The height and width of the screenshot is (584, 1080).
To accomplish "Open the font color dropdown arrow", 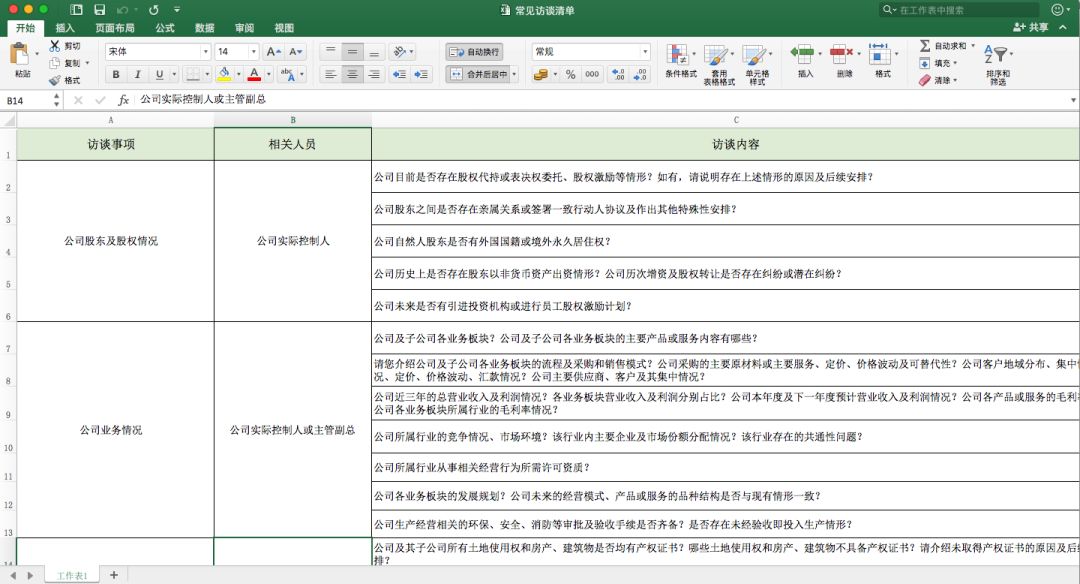I will tap(269, 74).
